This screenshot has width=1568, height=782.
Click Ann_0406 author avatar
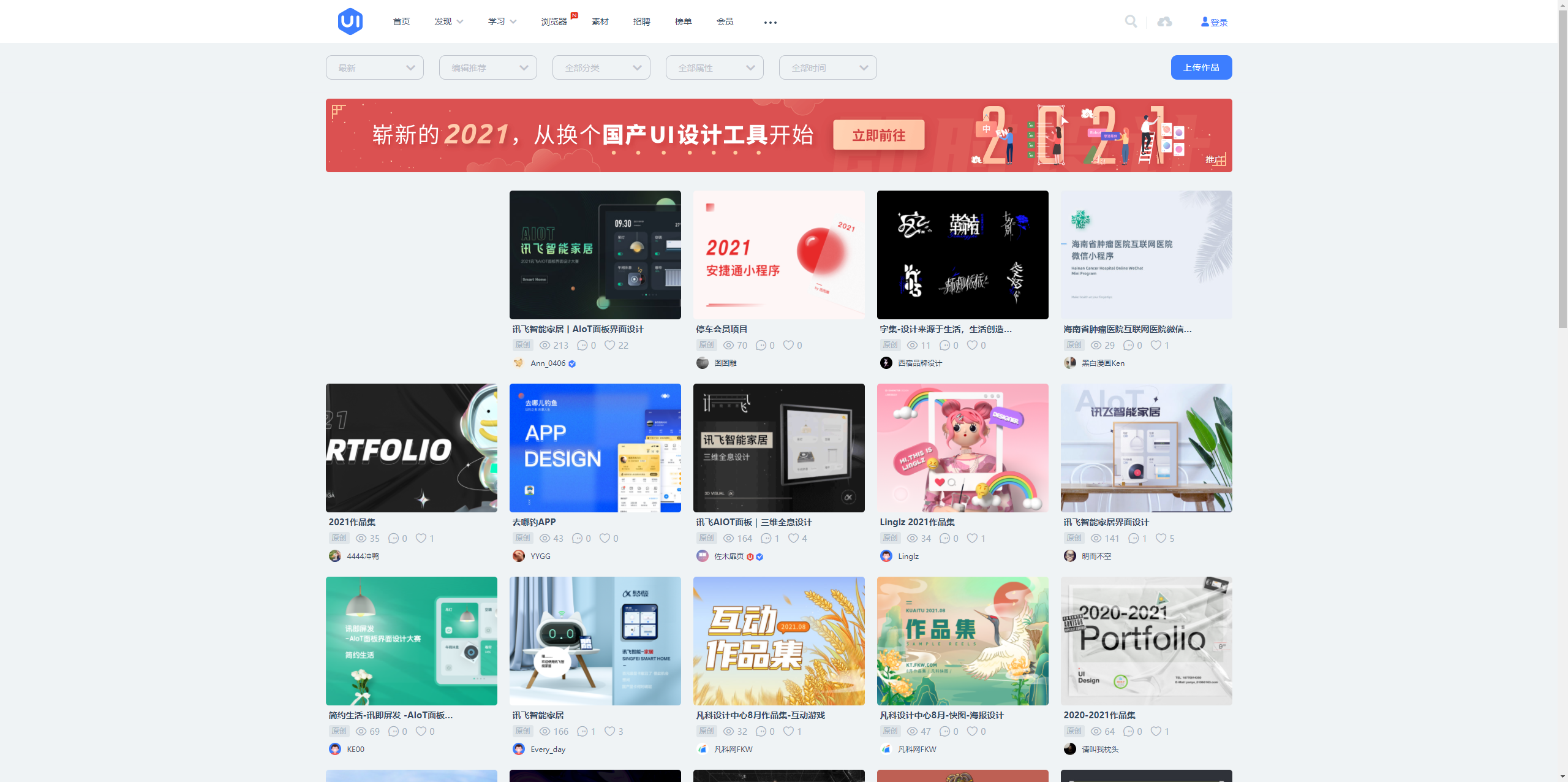tap(518, 363)
